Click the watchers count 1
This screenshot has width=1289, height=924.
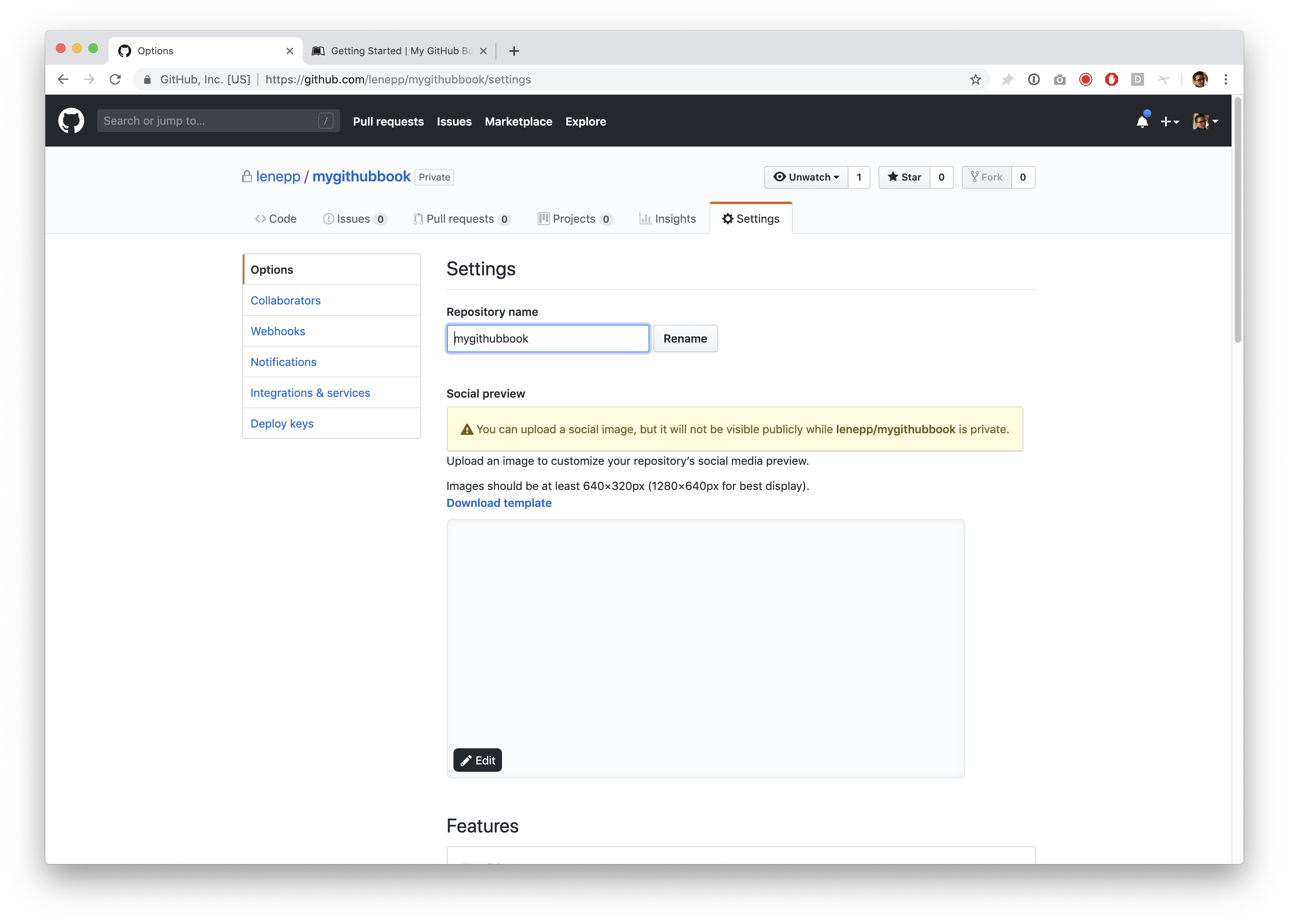859,177
